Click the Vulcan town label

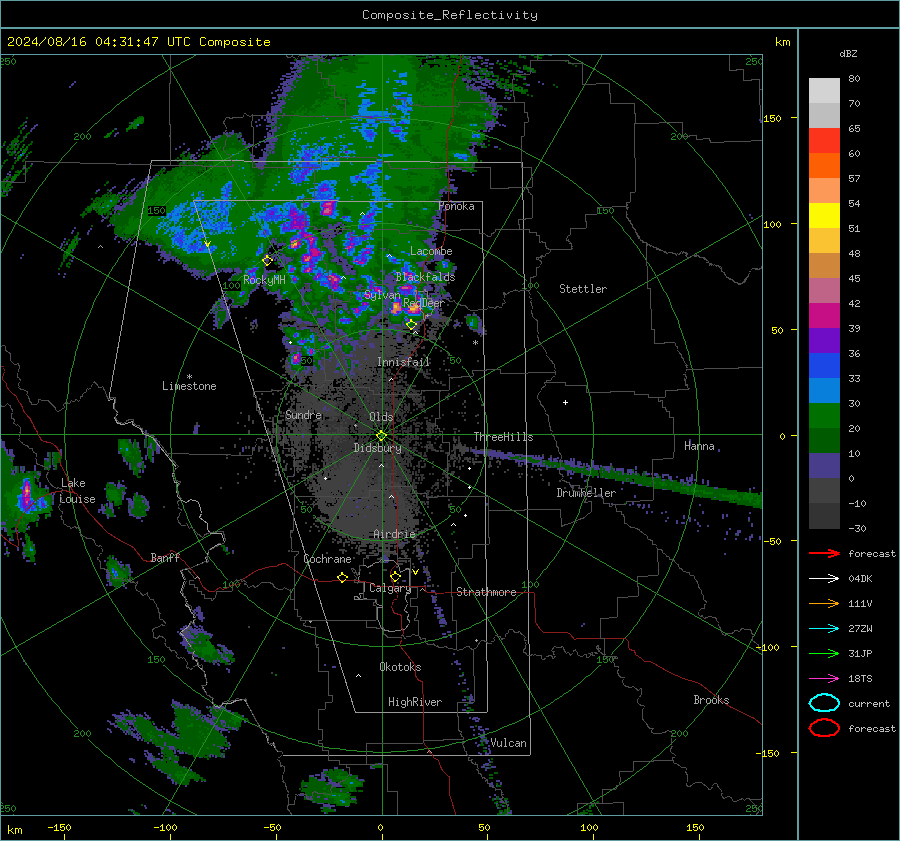click(508, 743)
